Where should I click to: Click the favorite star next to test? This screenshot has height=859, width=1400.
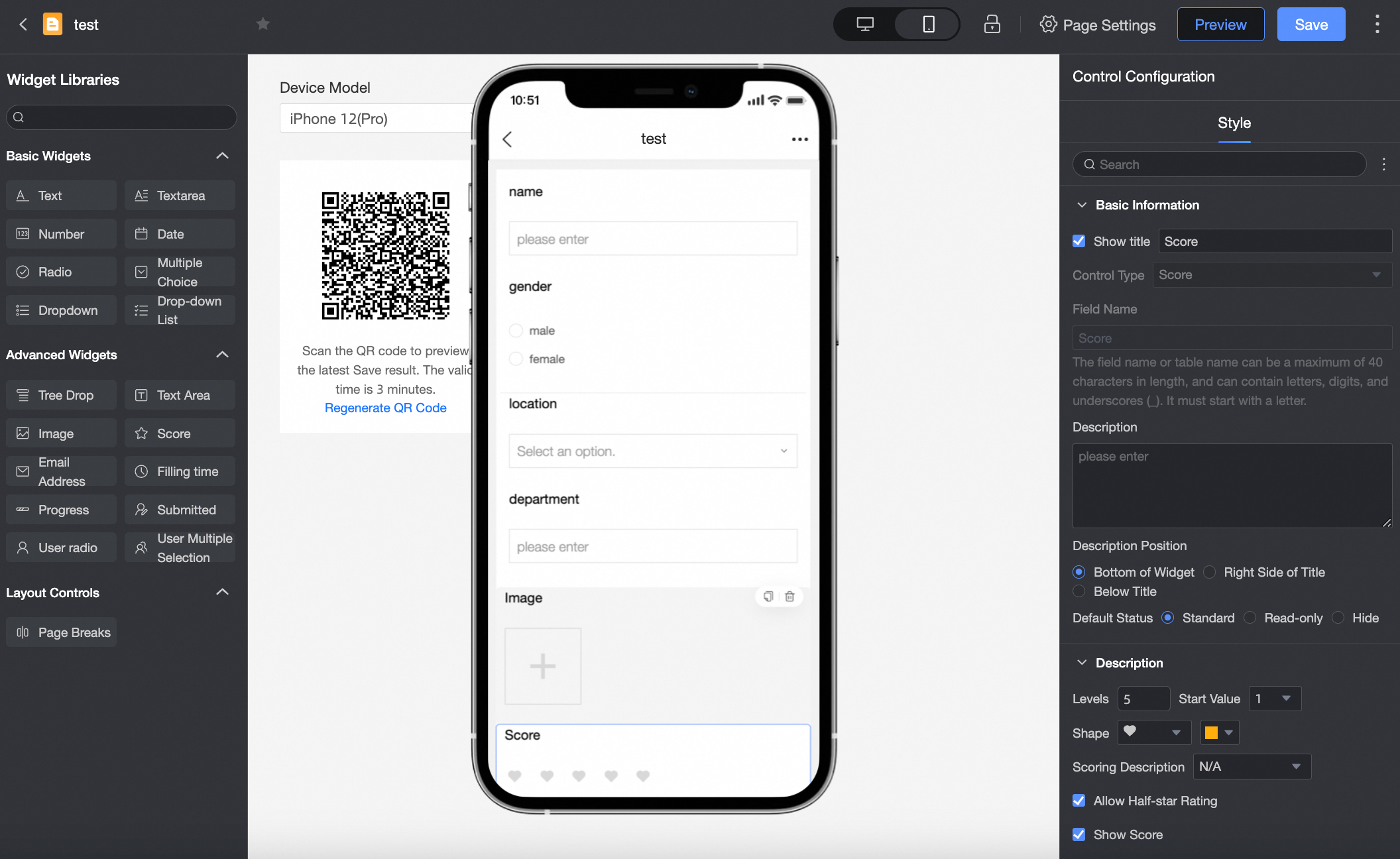point(262,25)
